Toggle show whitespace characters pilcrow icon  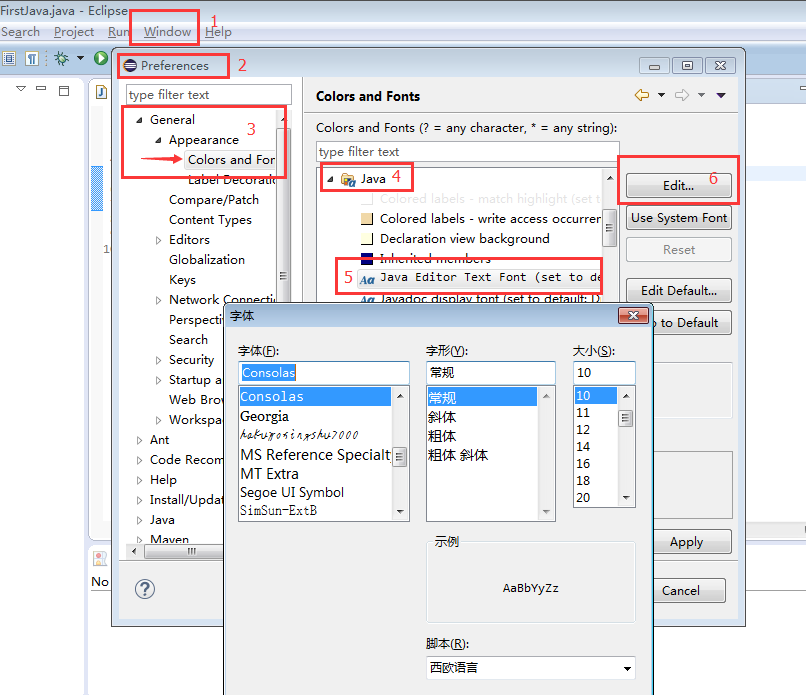pyautogui.click(x=32, y=59)
